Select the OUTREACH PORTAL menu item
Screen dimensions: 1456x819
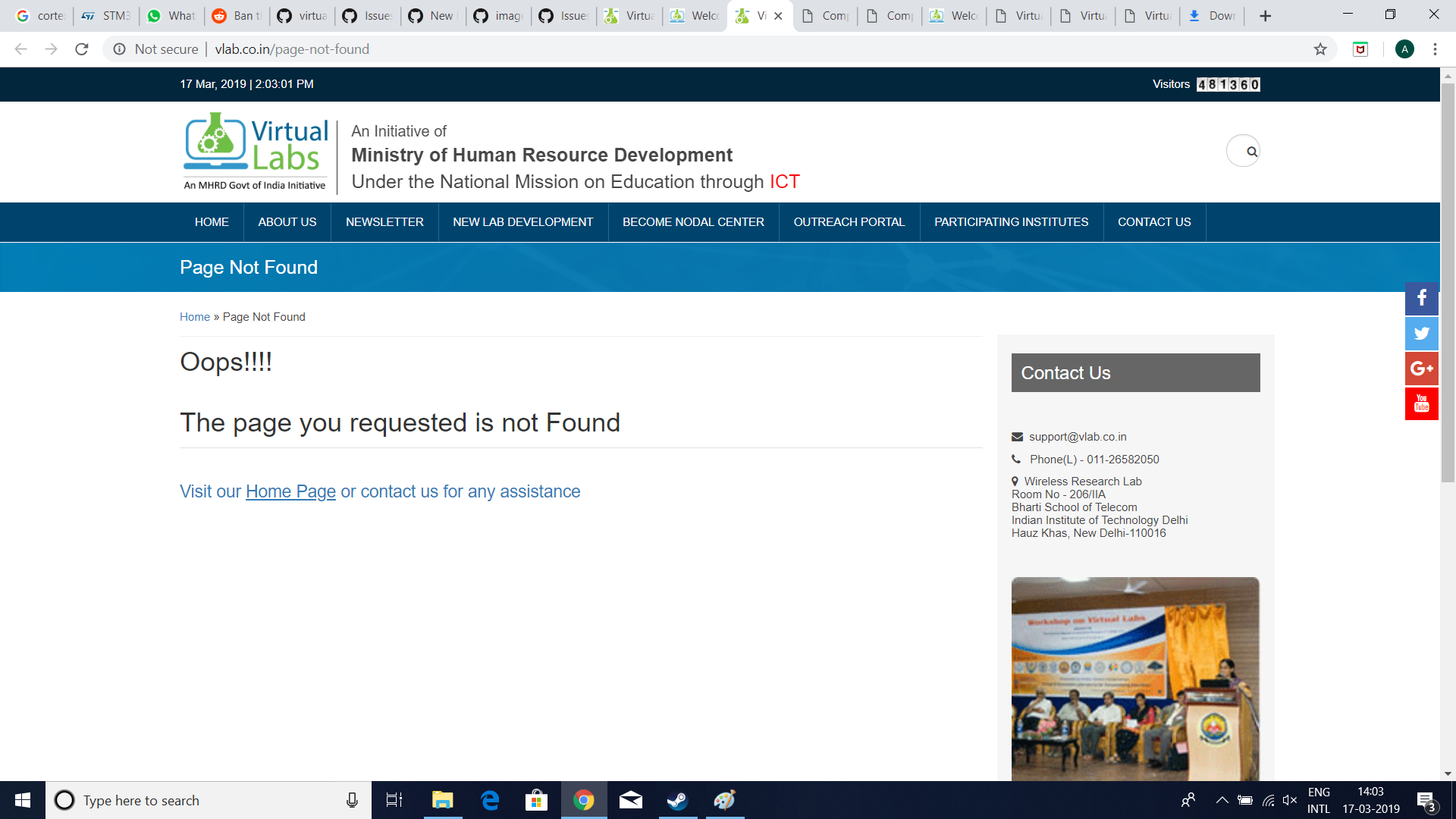[x=849, y=222]
